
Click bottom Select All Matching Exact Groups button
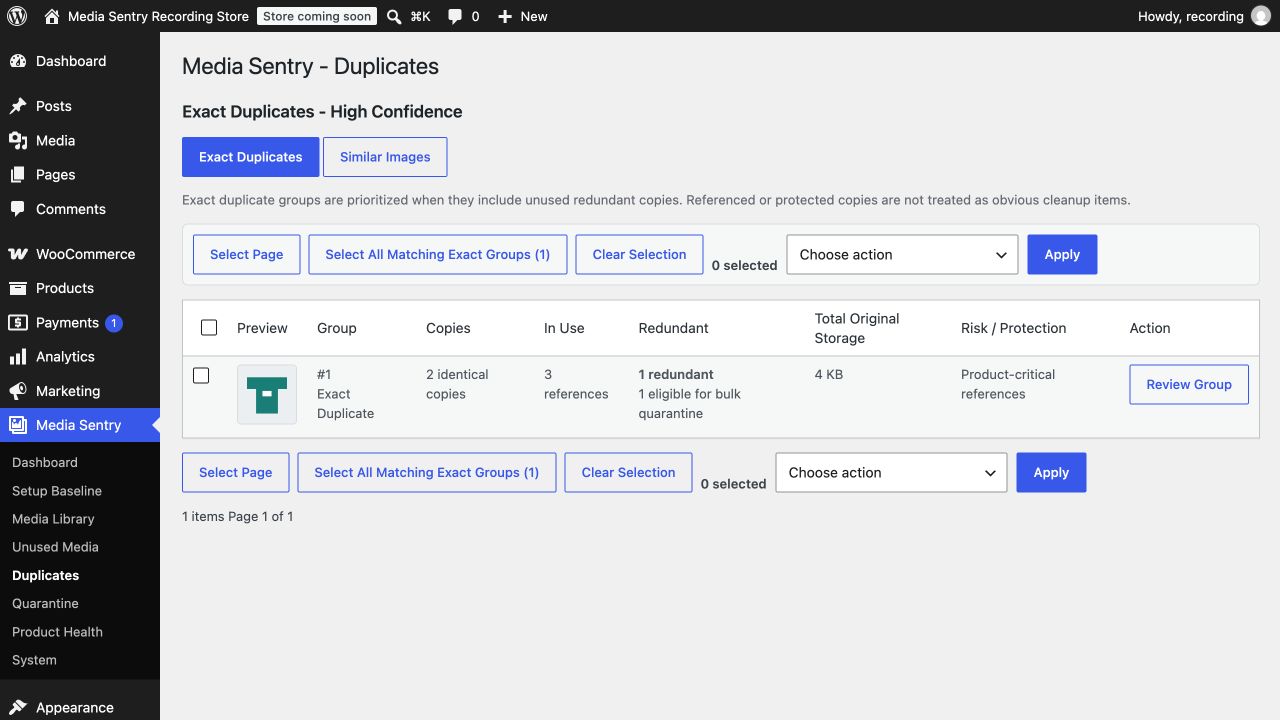tap(427, 473)
